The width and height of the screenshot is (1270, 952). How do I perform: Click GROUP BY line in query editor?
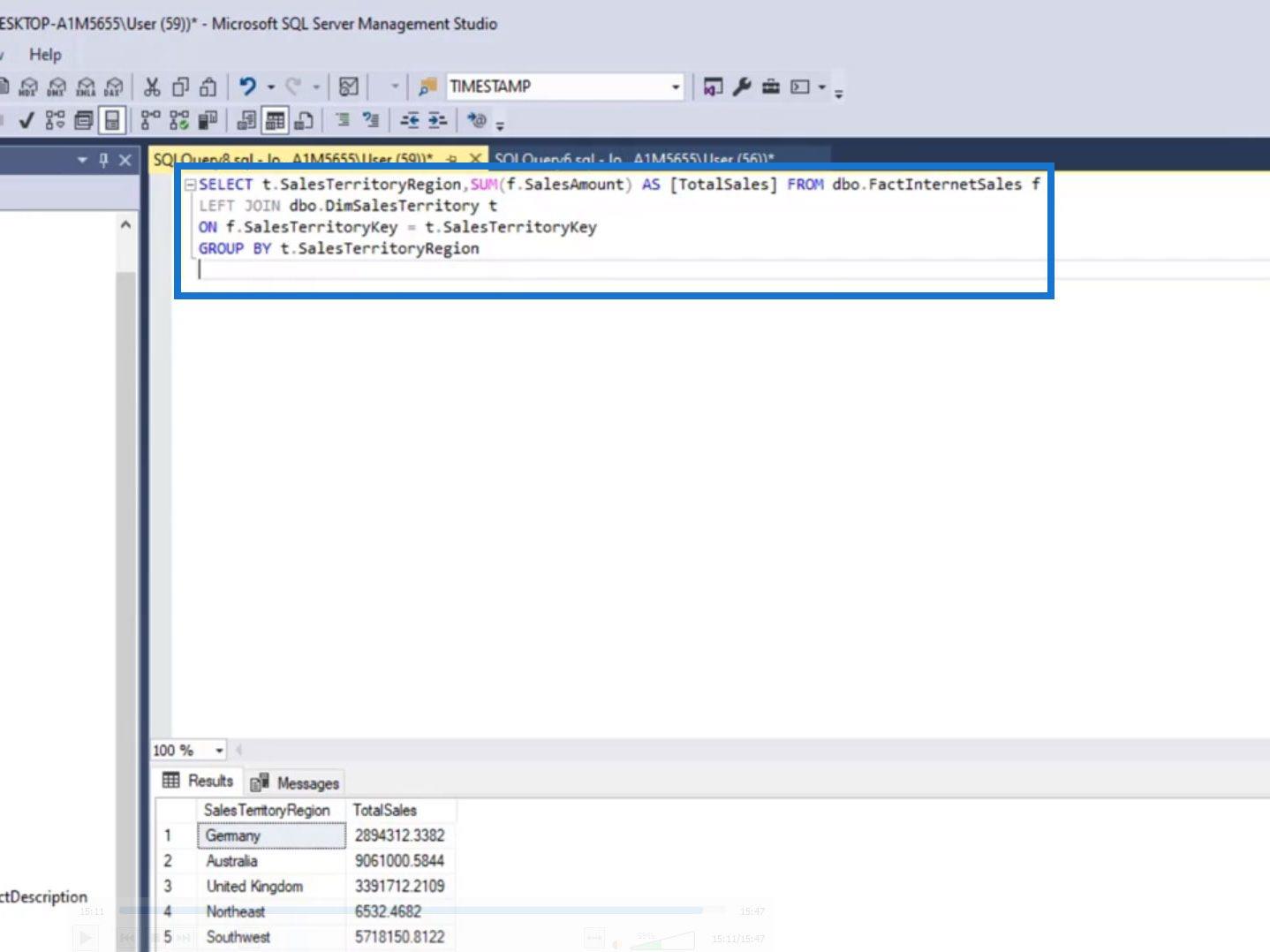pyautogui.click(x=339, y=248)
